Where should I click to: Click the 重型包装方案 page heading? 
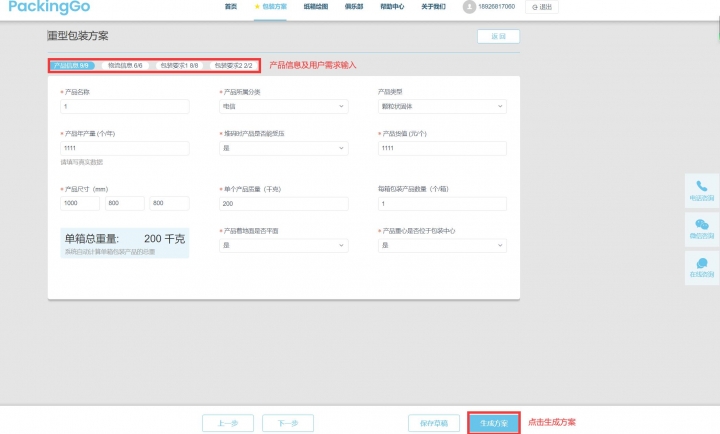click(x=78, y=36)
